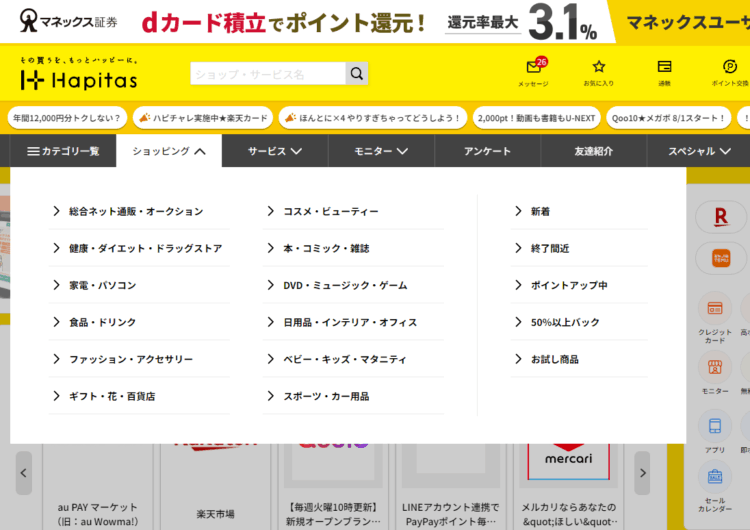Click ほんとに×4やりすぎちゃって pill
The image size is (750, 530).
click(373, 118)
